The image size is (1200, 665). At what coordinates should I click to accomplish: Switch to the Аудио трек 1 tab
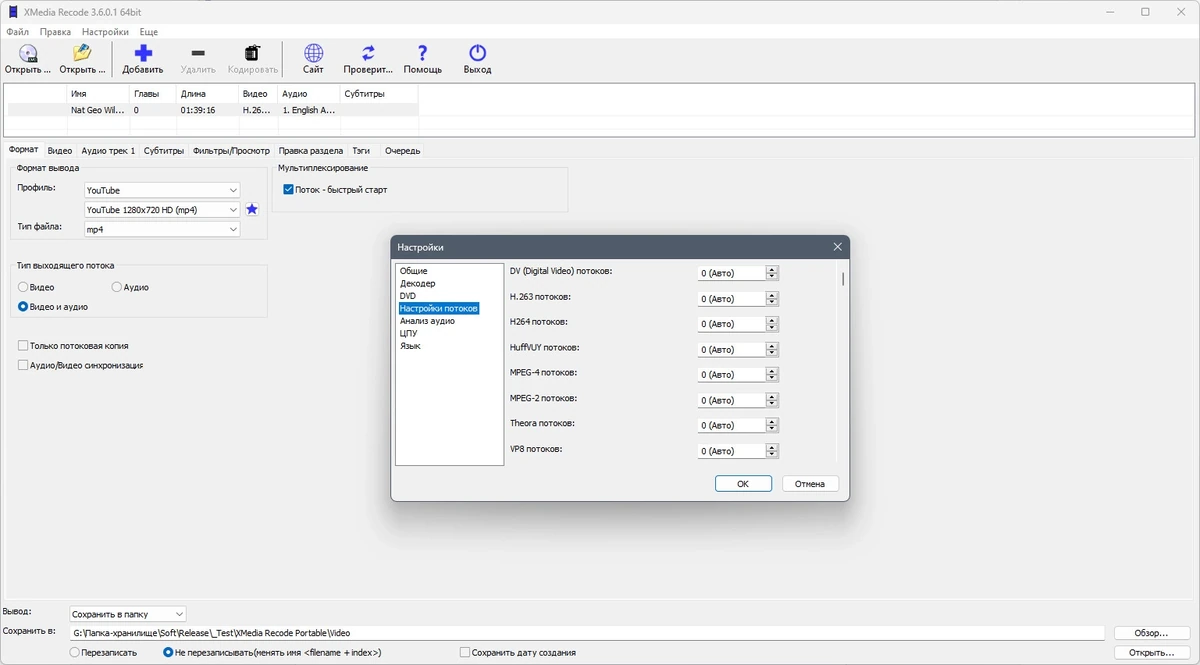(108, 151)
